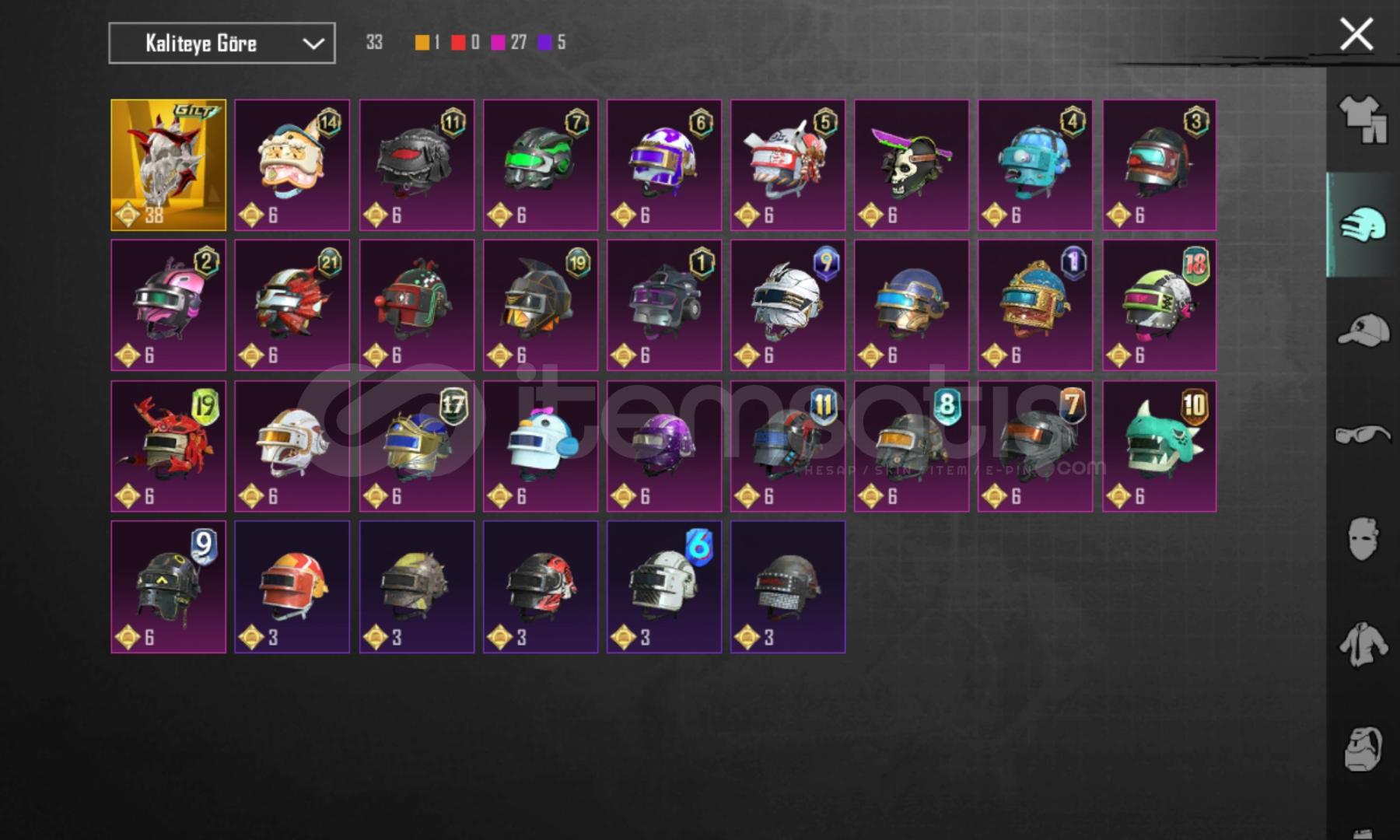The image size is (1400, 840).
Task: Select the shiba dog helmet level 14
Action: 292,165
